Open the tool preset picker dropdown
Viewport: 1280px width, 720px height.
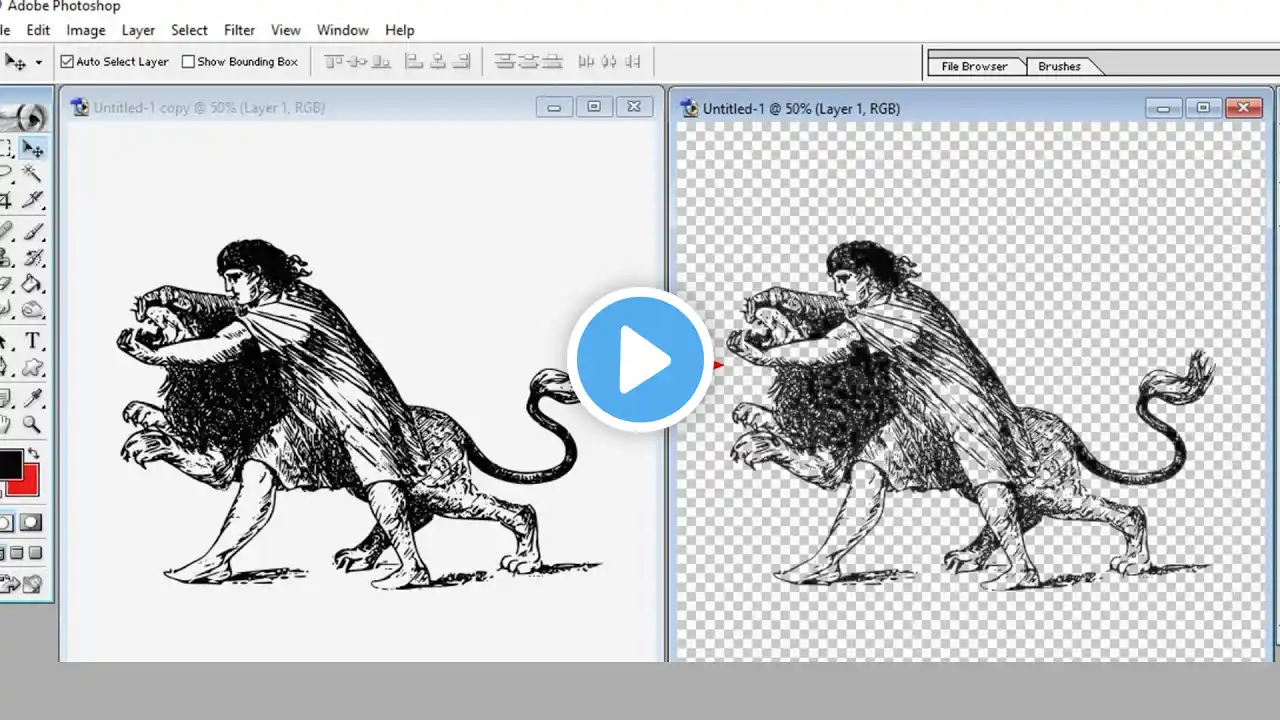pyautogui.click(x=37, y=62)
